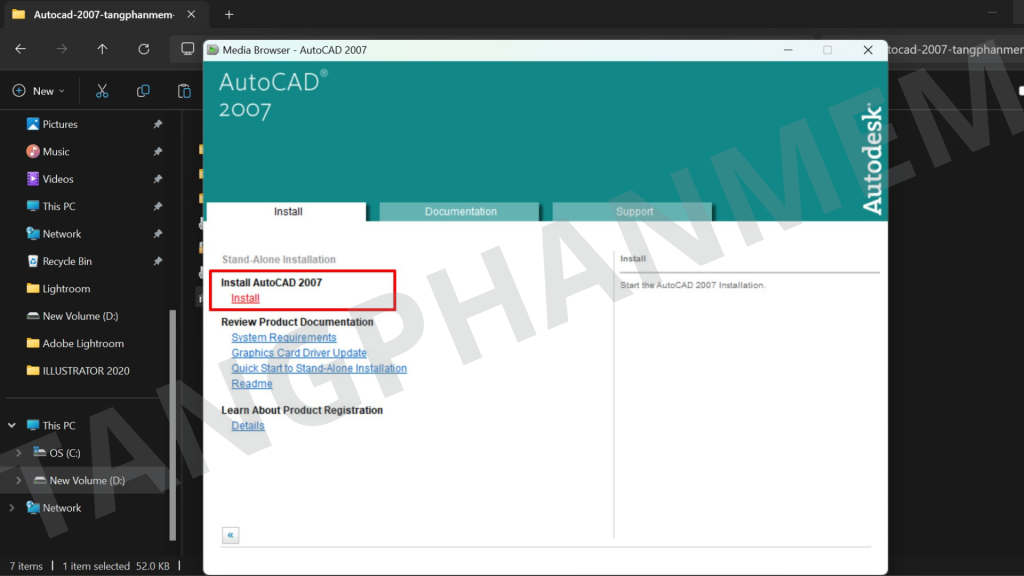Click the red Install link
Image resolution: width=1024 pixels, height=576 pixels.
click(x=245, y=298)
